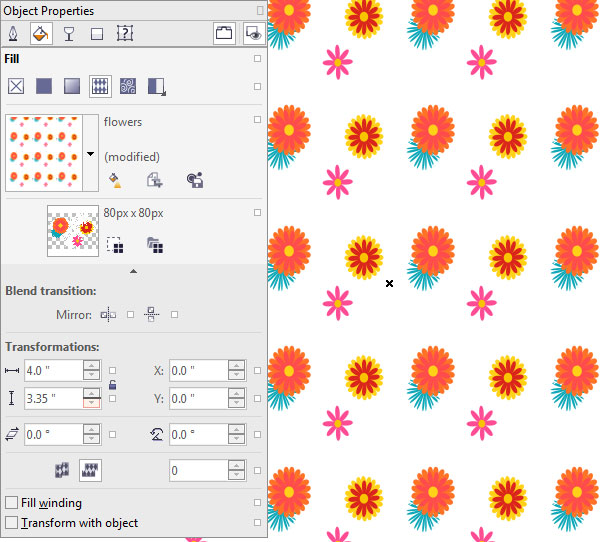Click the fill width 4.0" field
Viewport: 600px width, 542px height.
pyautogui.click(x=54, y=371)
